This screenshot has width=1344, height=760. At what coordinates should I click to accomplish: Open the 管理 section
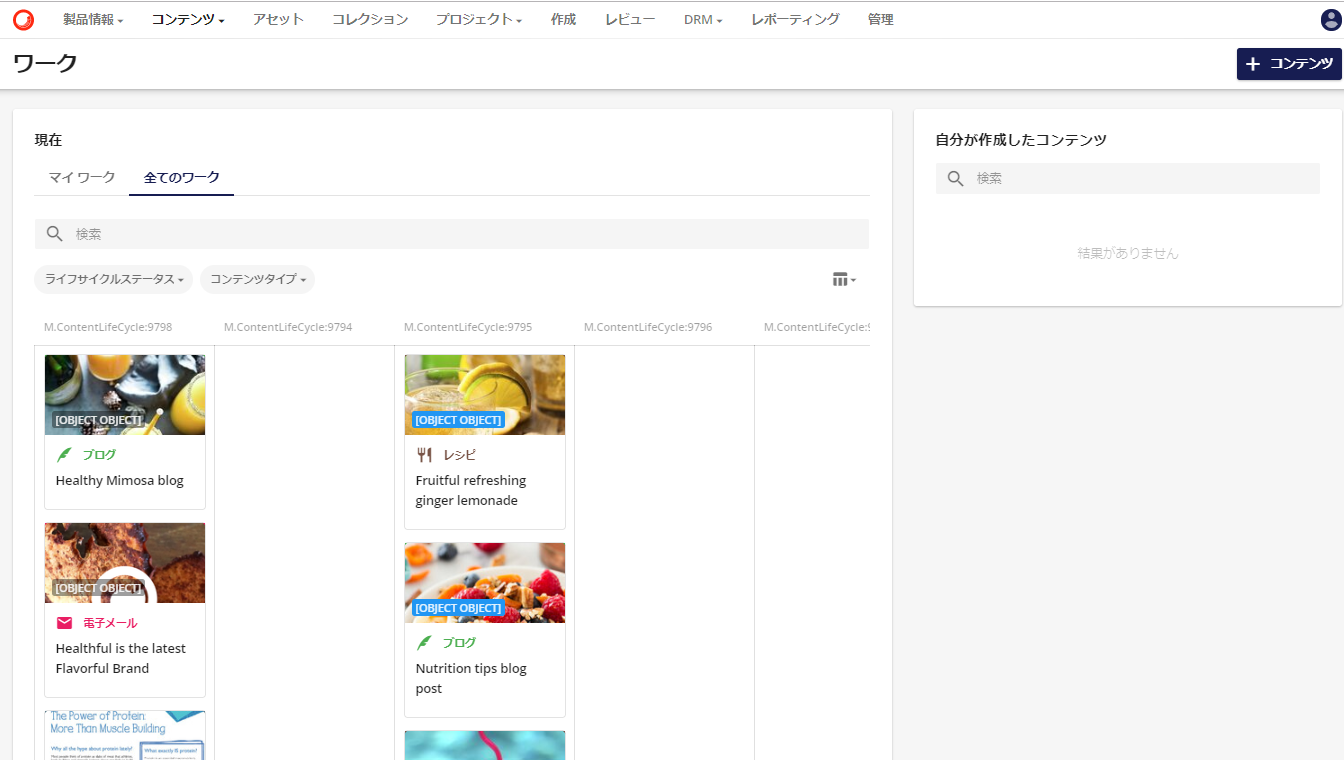tap(881, 19)
